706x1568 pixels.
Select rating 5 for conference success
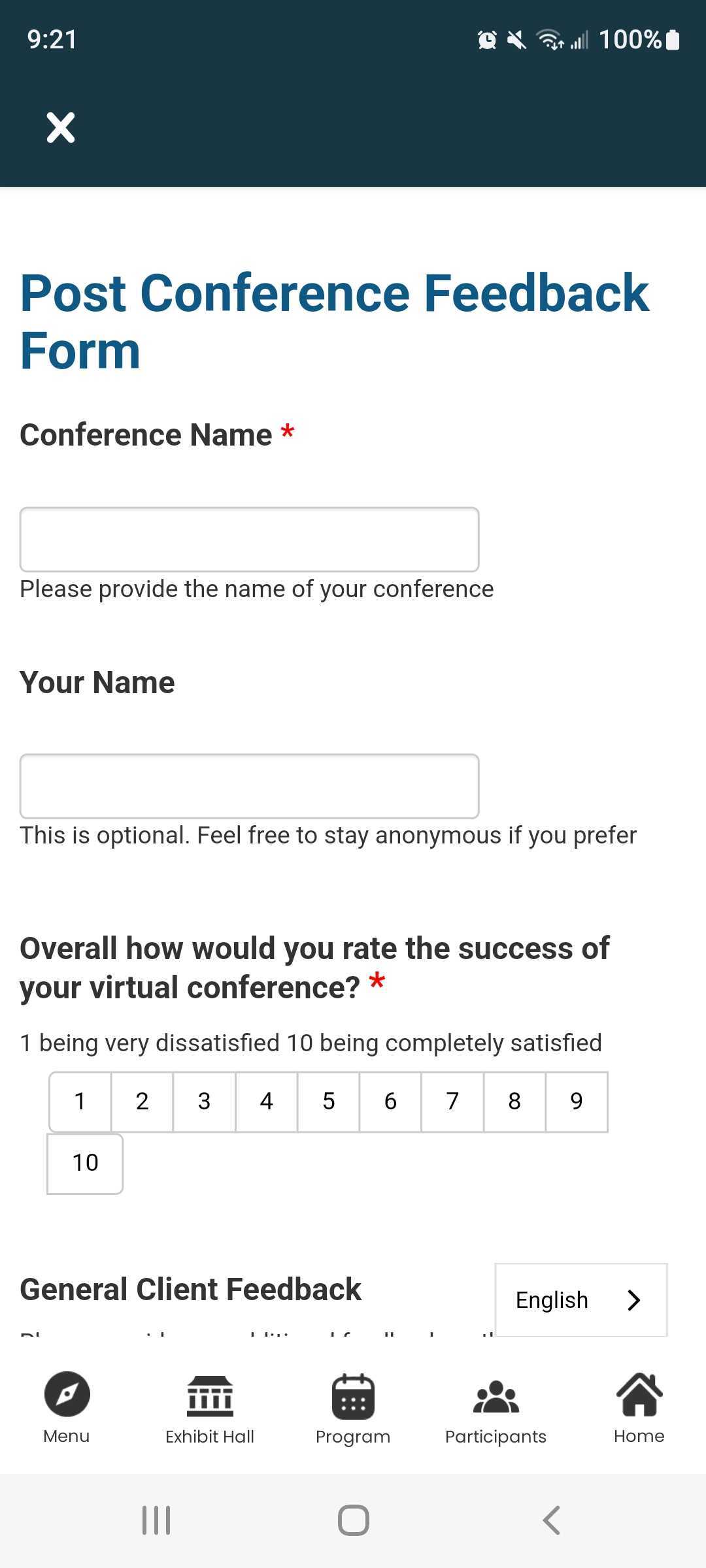328,1102
